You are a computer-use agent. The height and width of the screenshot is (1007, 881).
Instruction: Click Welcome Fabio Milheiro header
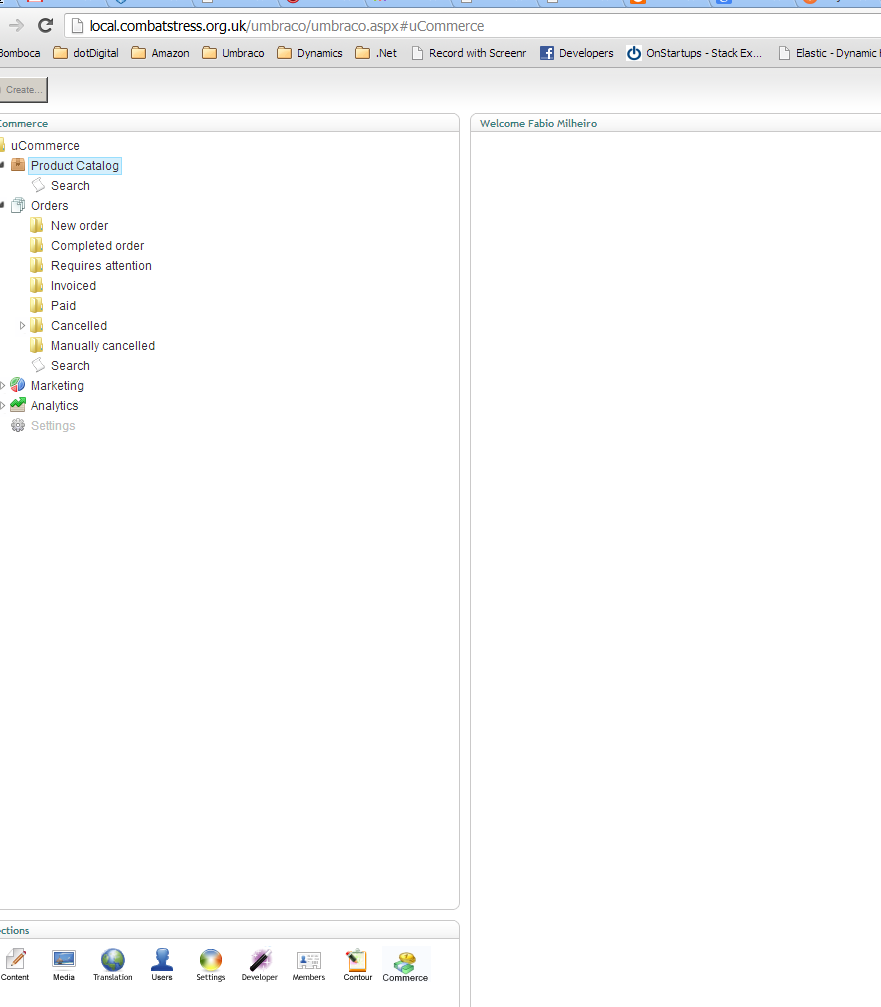pyautogui.click(x=538, y=123)
